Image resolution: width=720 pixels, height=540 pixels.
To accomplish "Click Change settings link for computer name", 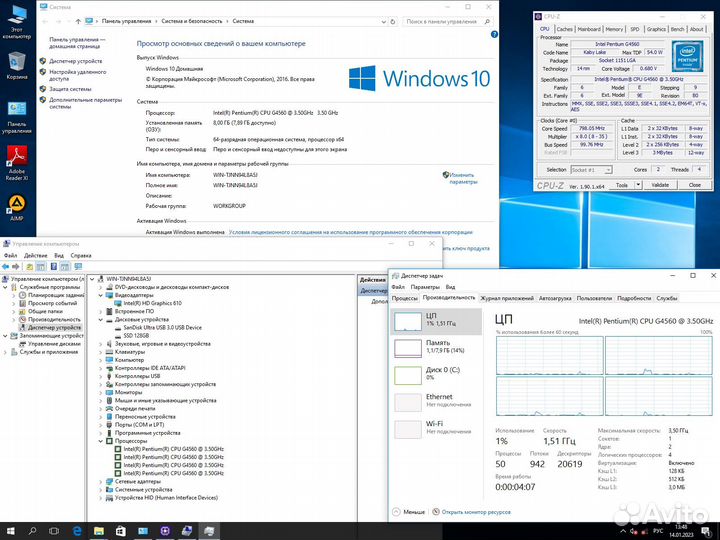I will [463, 178].
